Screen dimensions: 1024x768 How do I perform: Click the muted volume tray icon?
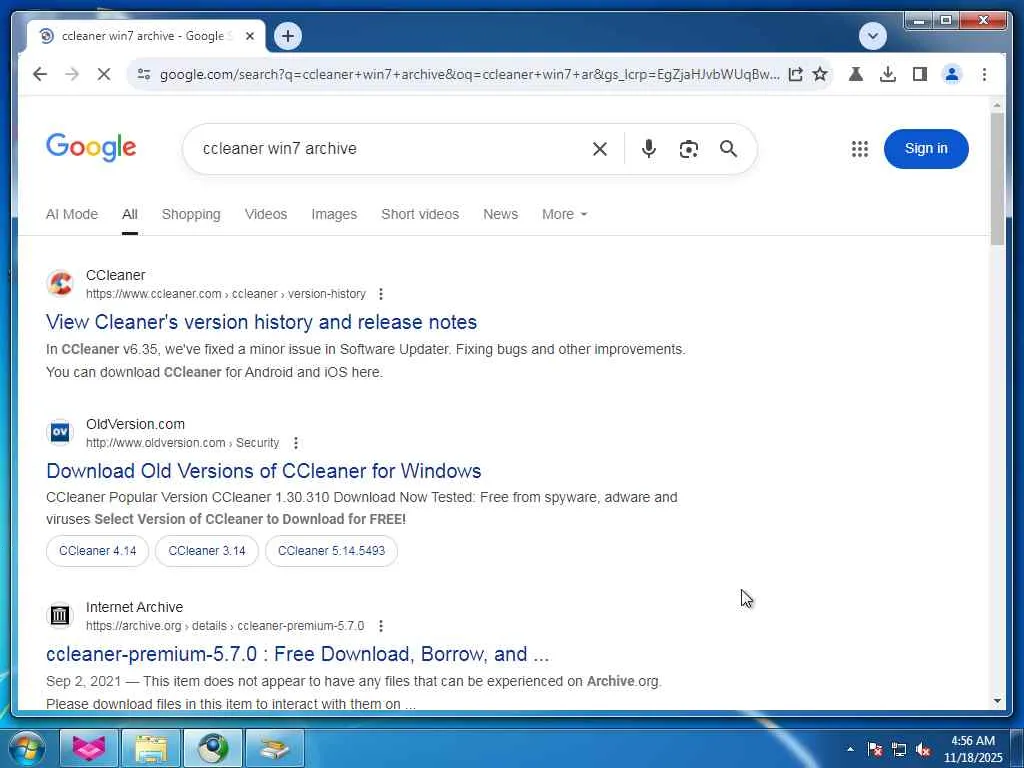click(x=923, y=749)
